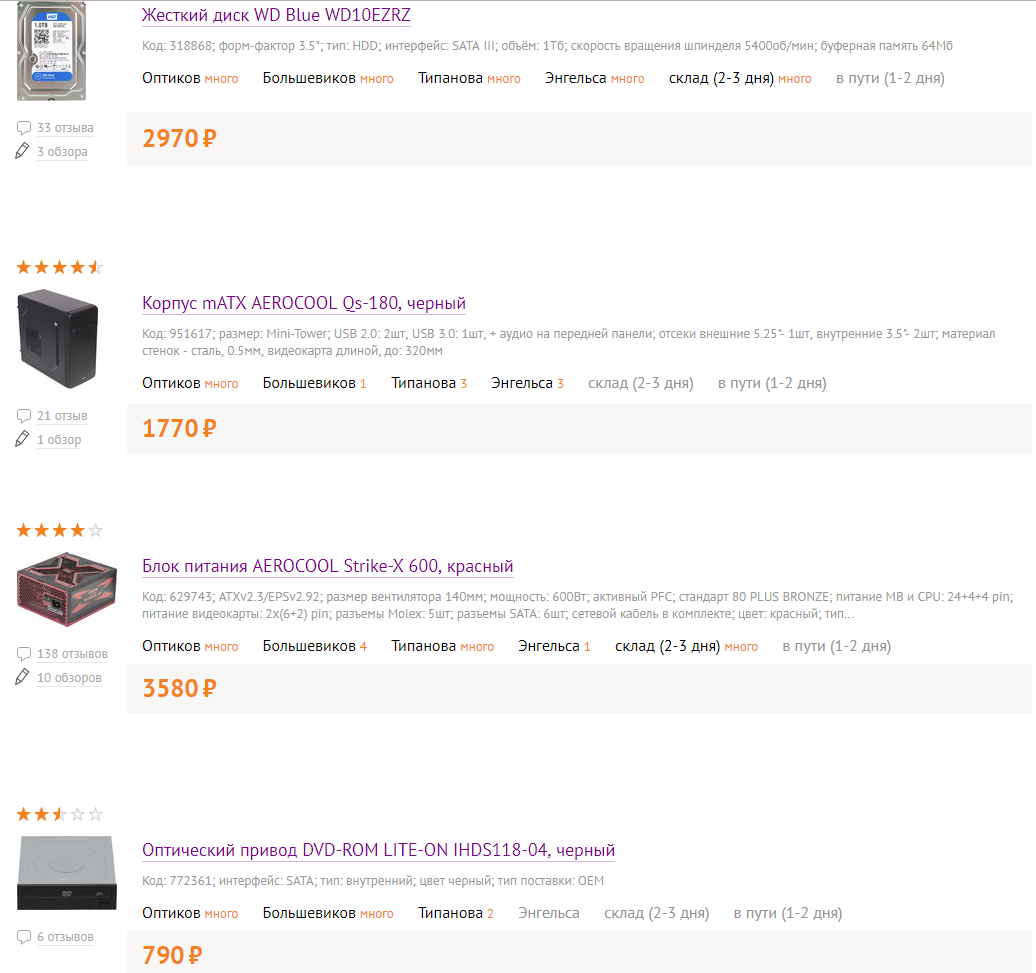Open the 10 обзоров overviews link
This screenshot has width=1036, height=973.
click(69, 678)
